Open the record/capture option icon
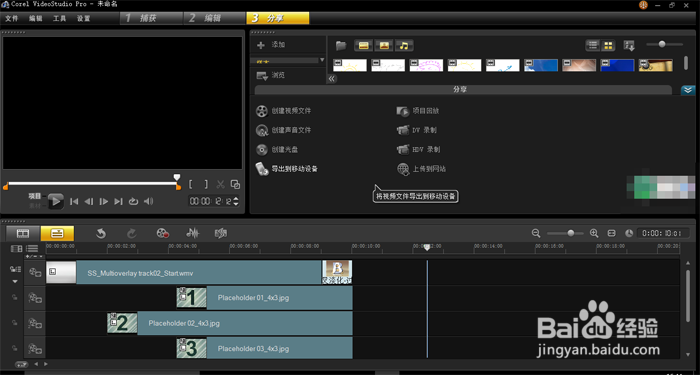The image size is (700, 375). click(162, 233)
